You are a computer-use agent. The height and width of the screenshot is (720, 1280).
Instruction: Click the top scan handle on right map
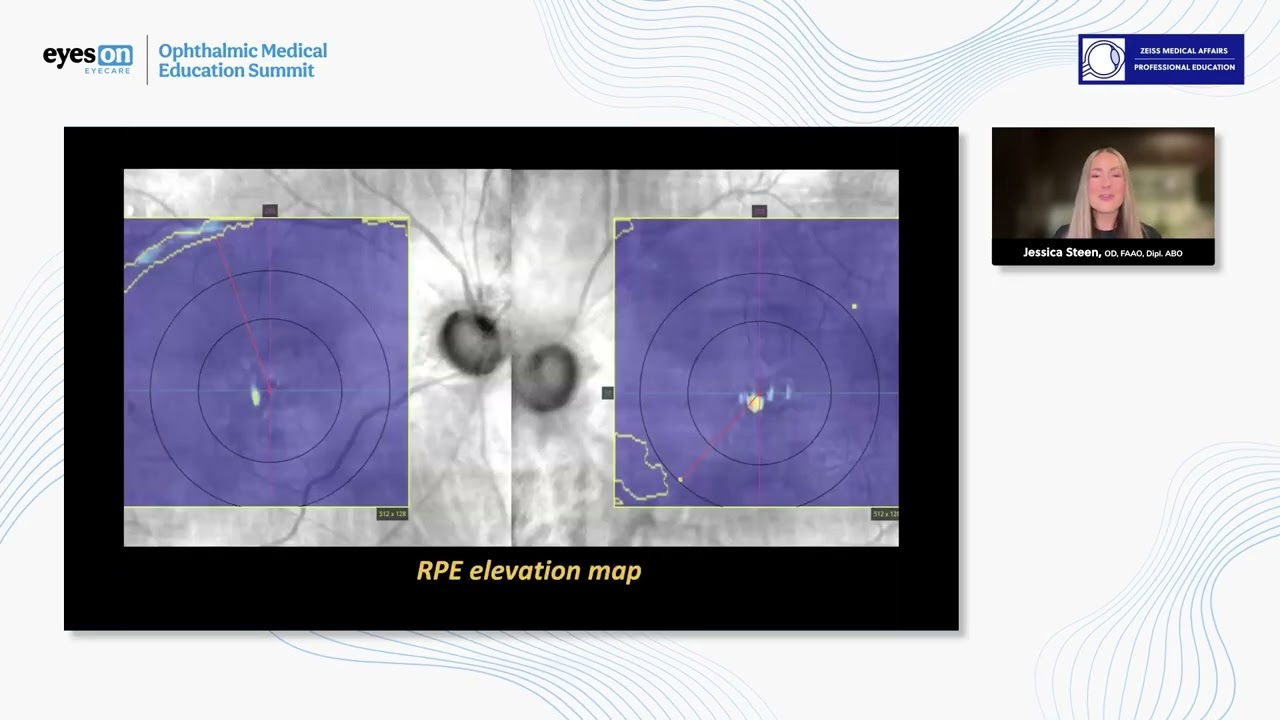click(x=759, y=211)
